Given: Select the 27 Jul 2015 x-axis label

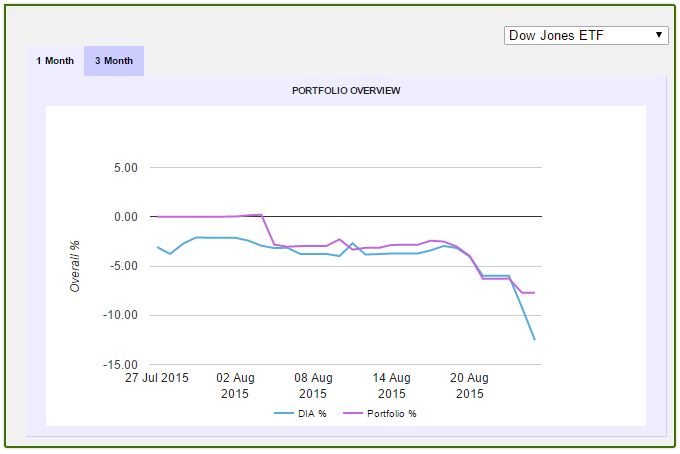Looking at the screenshot, I should (x=157, y=378).
